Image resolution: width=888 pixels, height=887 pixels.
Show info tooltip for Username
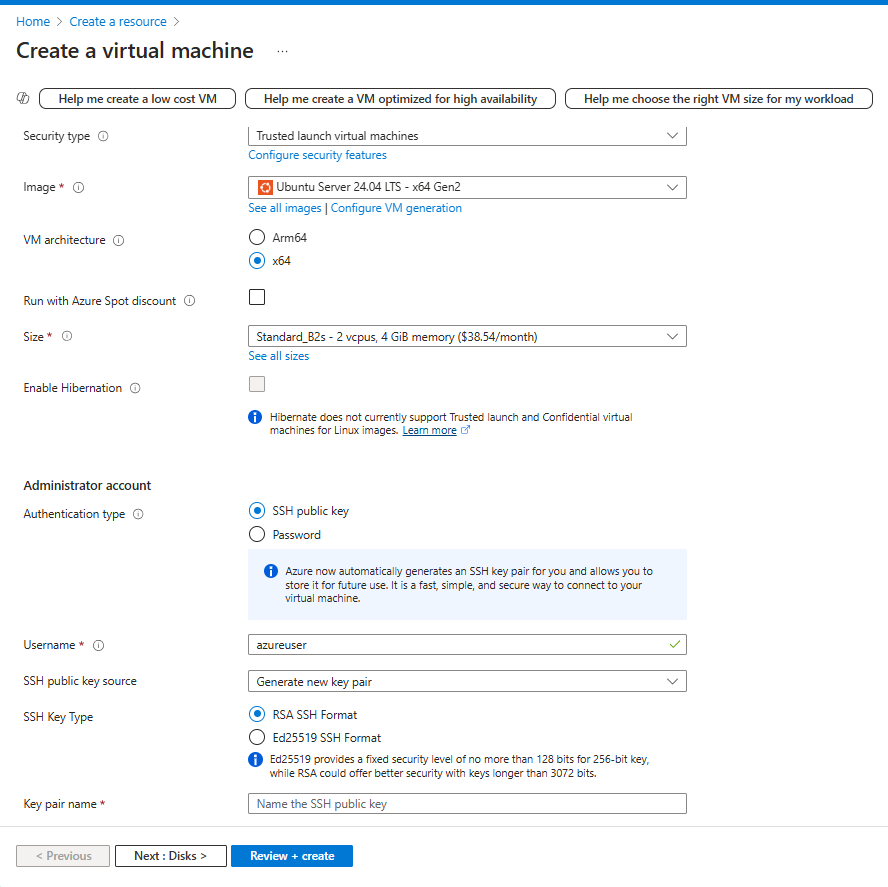pyautogui.click(x=99, y=645)
